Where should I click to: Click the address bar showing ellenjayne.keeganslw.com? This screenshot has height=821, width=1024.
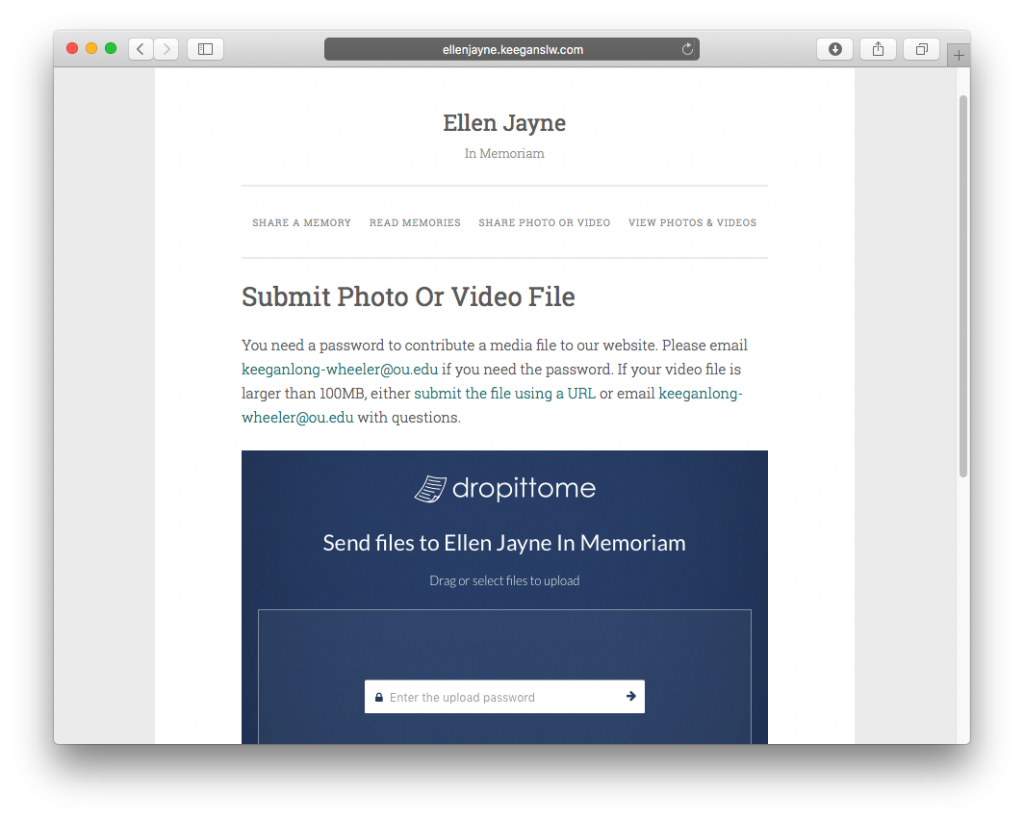coord(512,49)
